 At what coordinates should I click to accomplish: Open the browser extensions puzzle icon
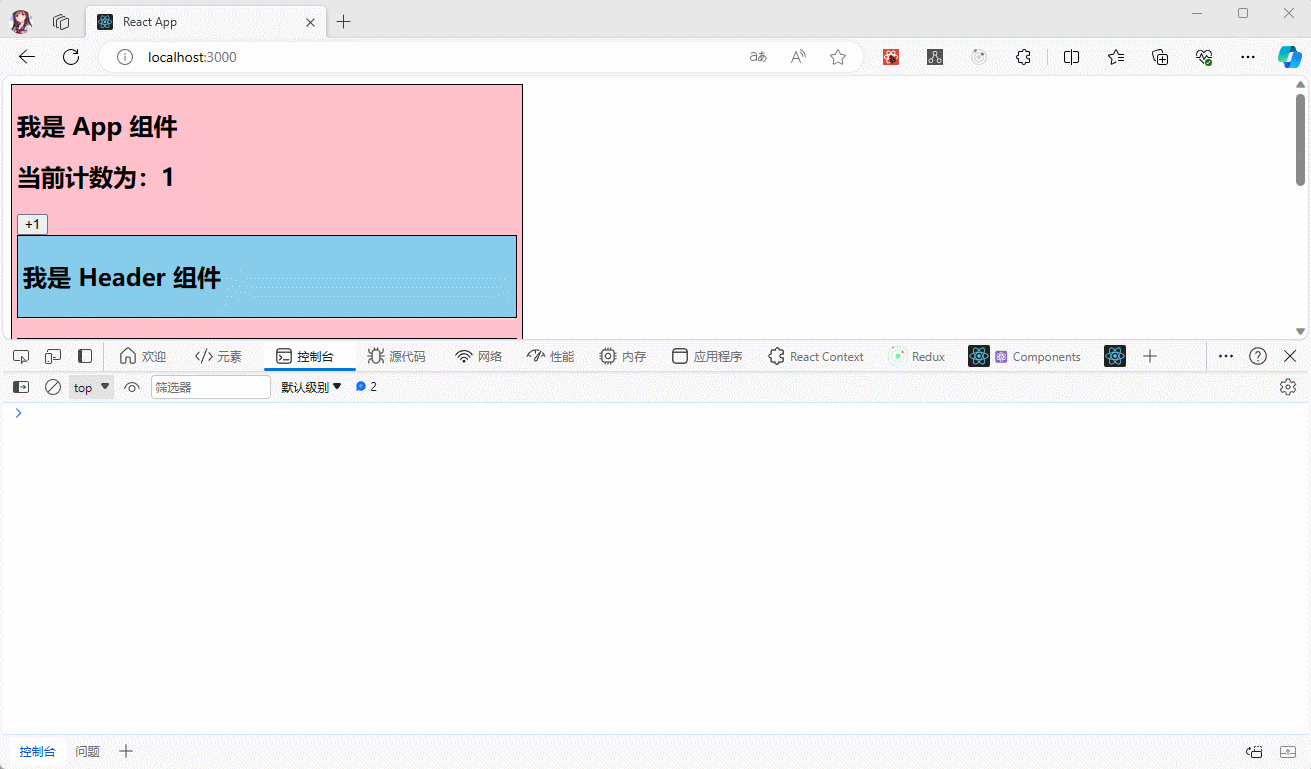(x=1023, y=57)
